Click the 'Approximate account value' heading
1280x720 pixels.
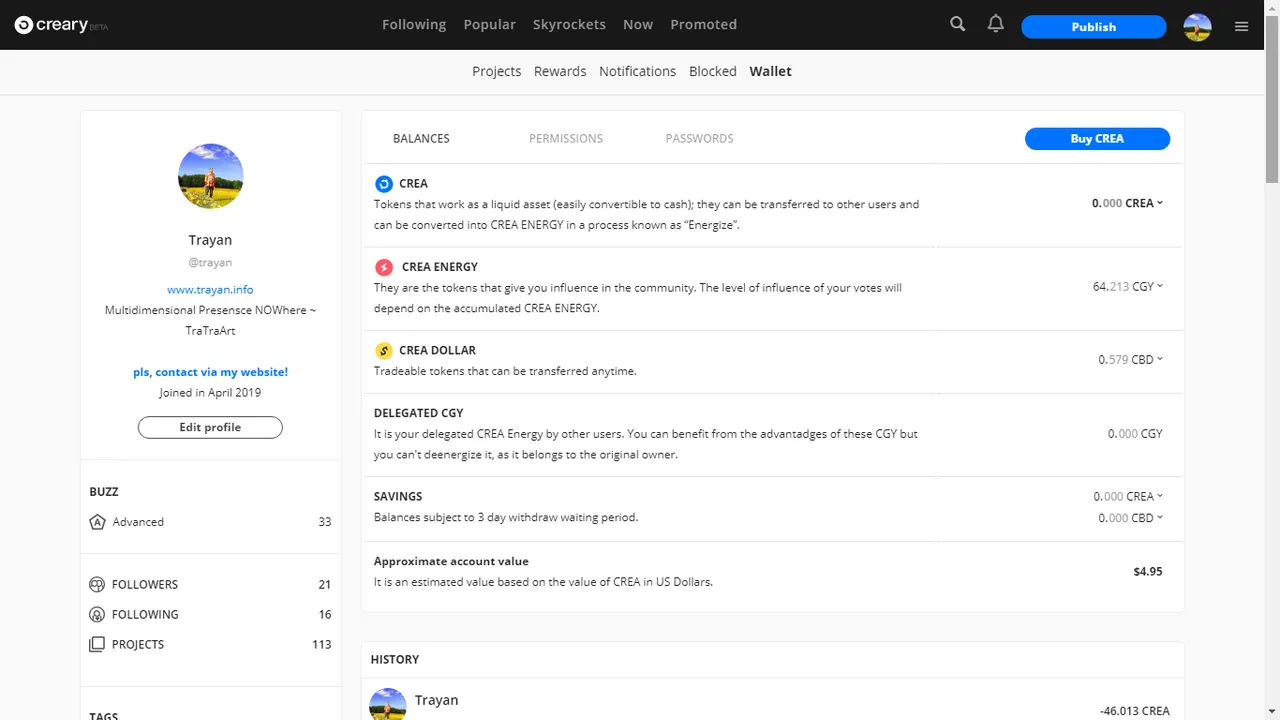pyautogui.click(x=451, y=561)
